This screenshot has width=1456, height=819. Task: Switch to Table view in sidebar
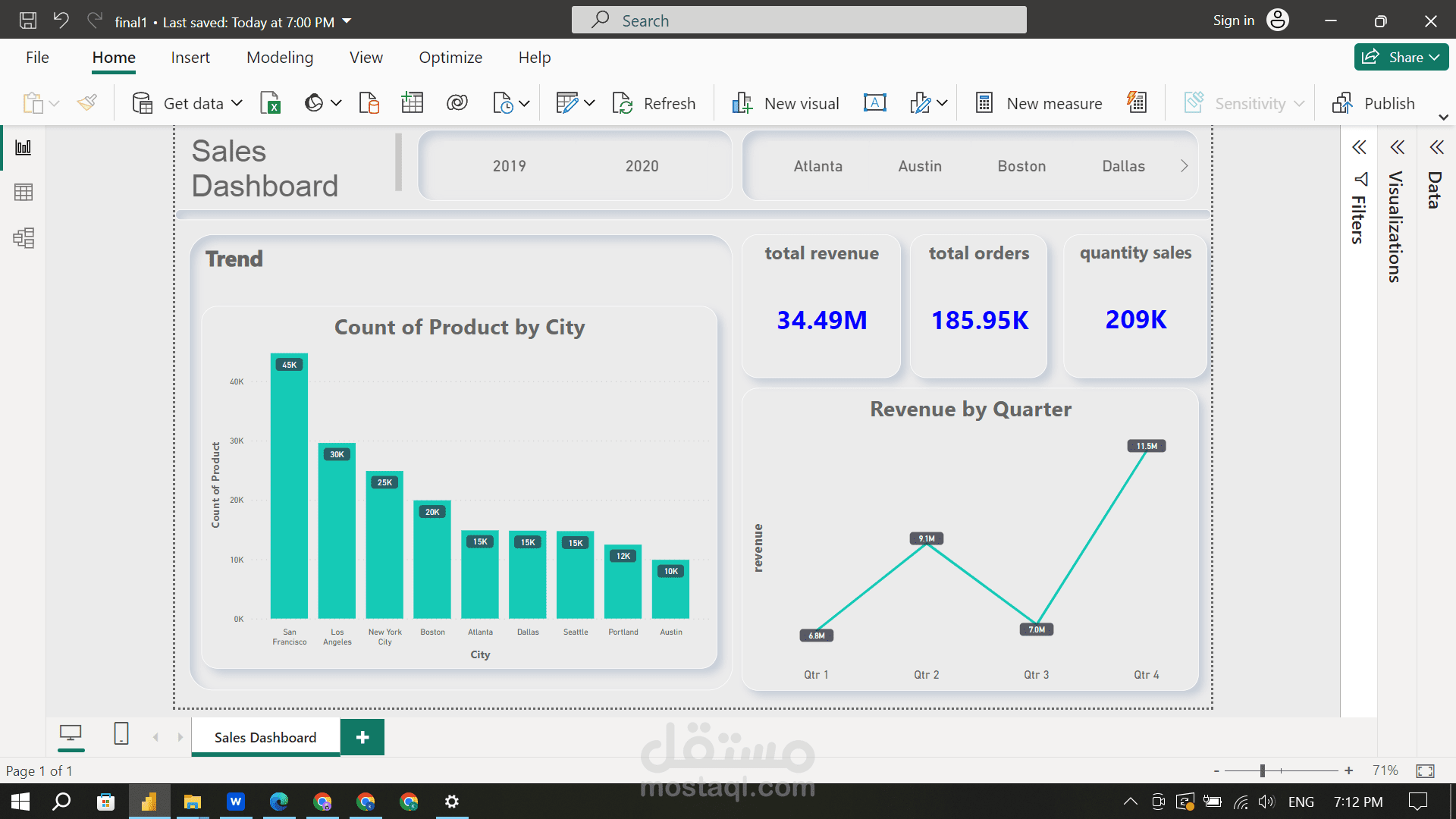coord(24,193)
